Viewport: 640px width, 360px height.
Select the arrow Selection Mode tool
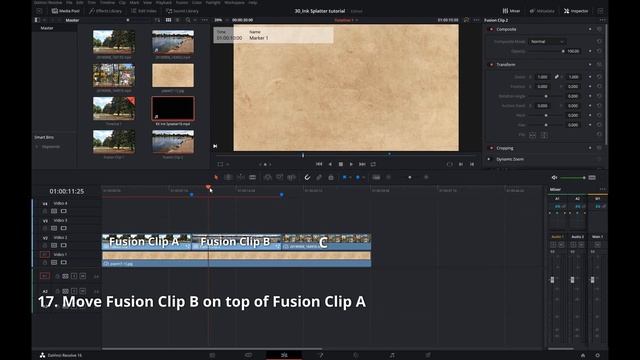click(216, 178)
